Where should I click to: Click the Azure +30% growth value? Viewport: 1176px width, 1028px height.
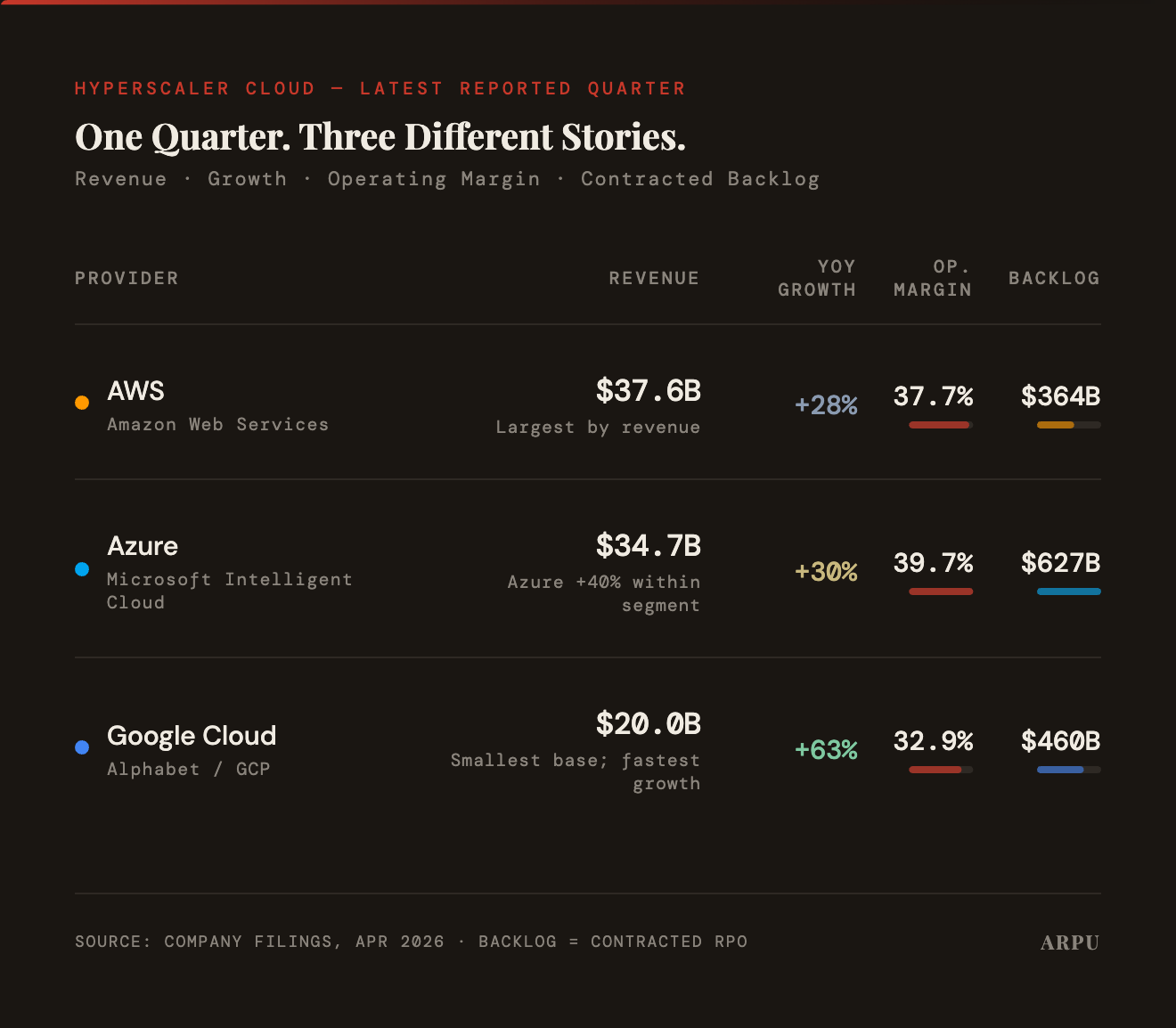click(x=826, y=571)
